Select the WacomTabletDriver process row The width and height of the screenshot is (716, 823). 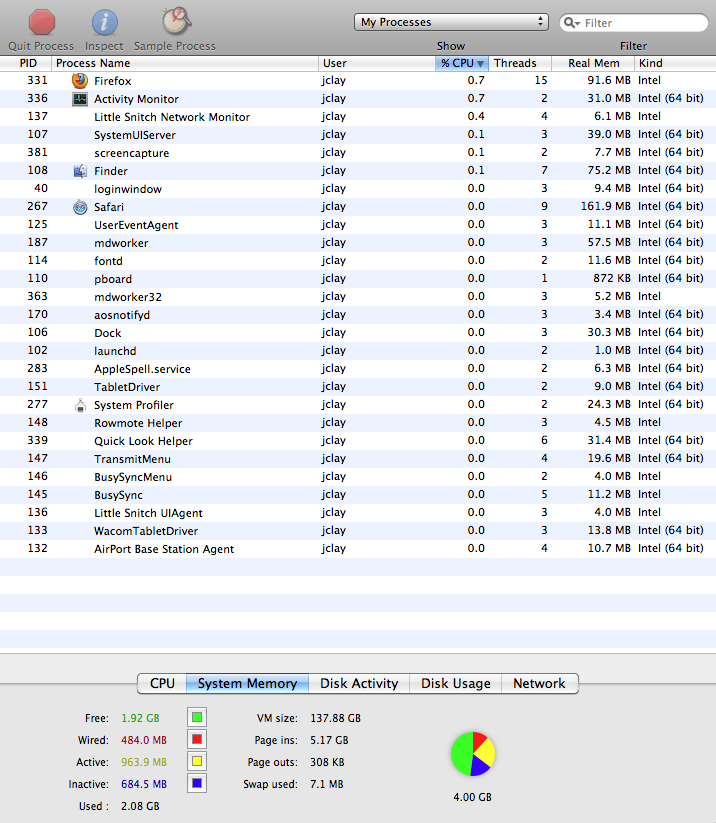(x=358, y=530)
